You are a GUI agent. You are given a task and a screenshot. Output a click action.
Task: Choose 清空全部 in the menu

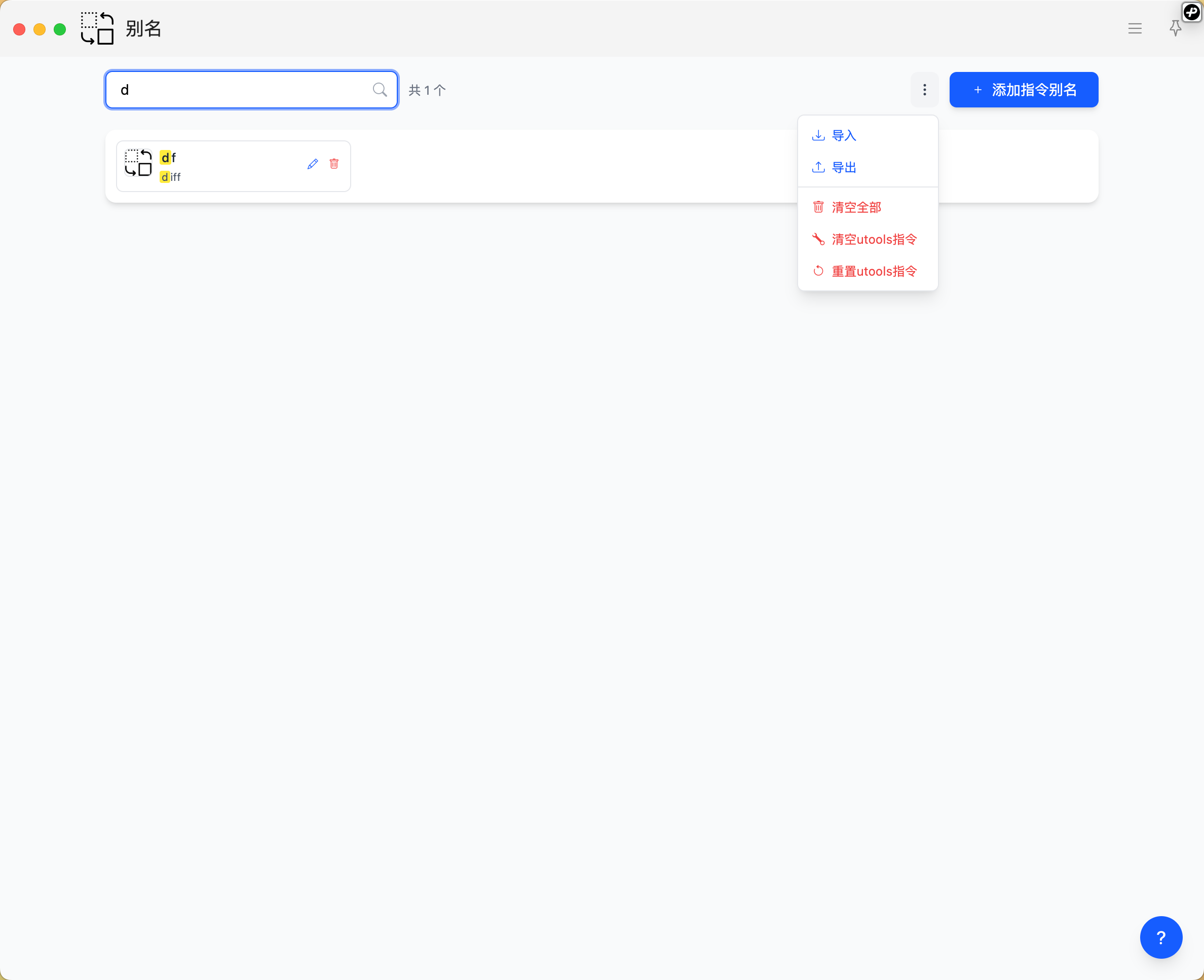[x=856, y=208]
